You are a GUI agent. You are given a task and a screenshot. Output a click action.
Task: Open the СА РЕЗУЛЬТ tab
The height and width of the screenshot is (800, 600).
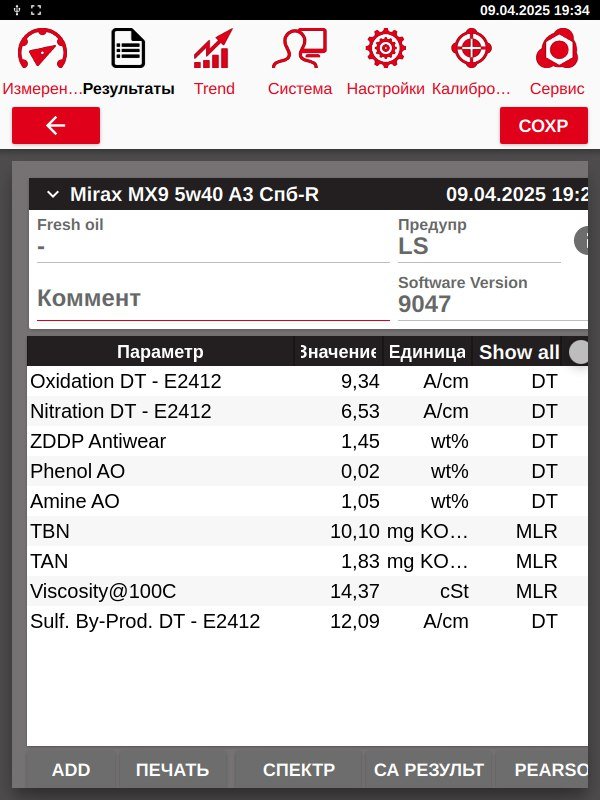[429, 769]
